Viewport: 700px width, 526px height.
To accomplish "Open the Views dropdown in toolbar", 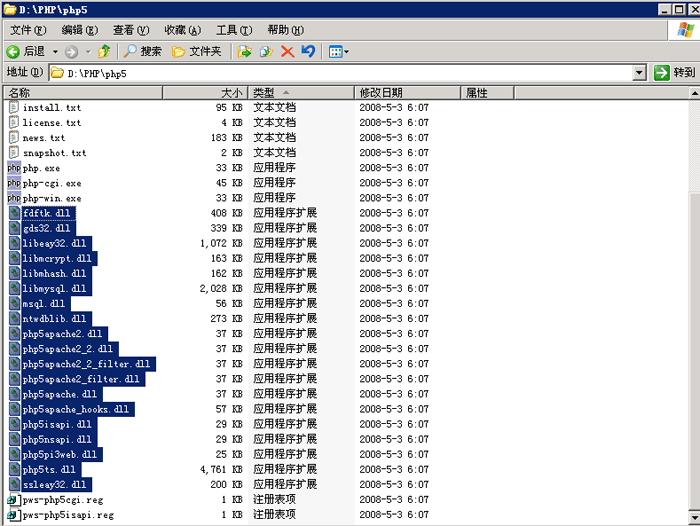I will [x=338, y=51].
